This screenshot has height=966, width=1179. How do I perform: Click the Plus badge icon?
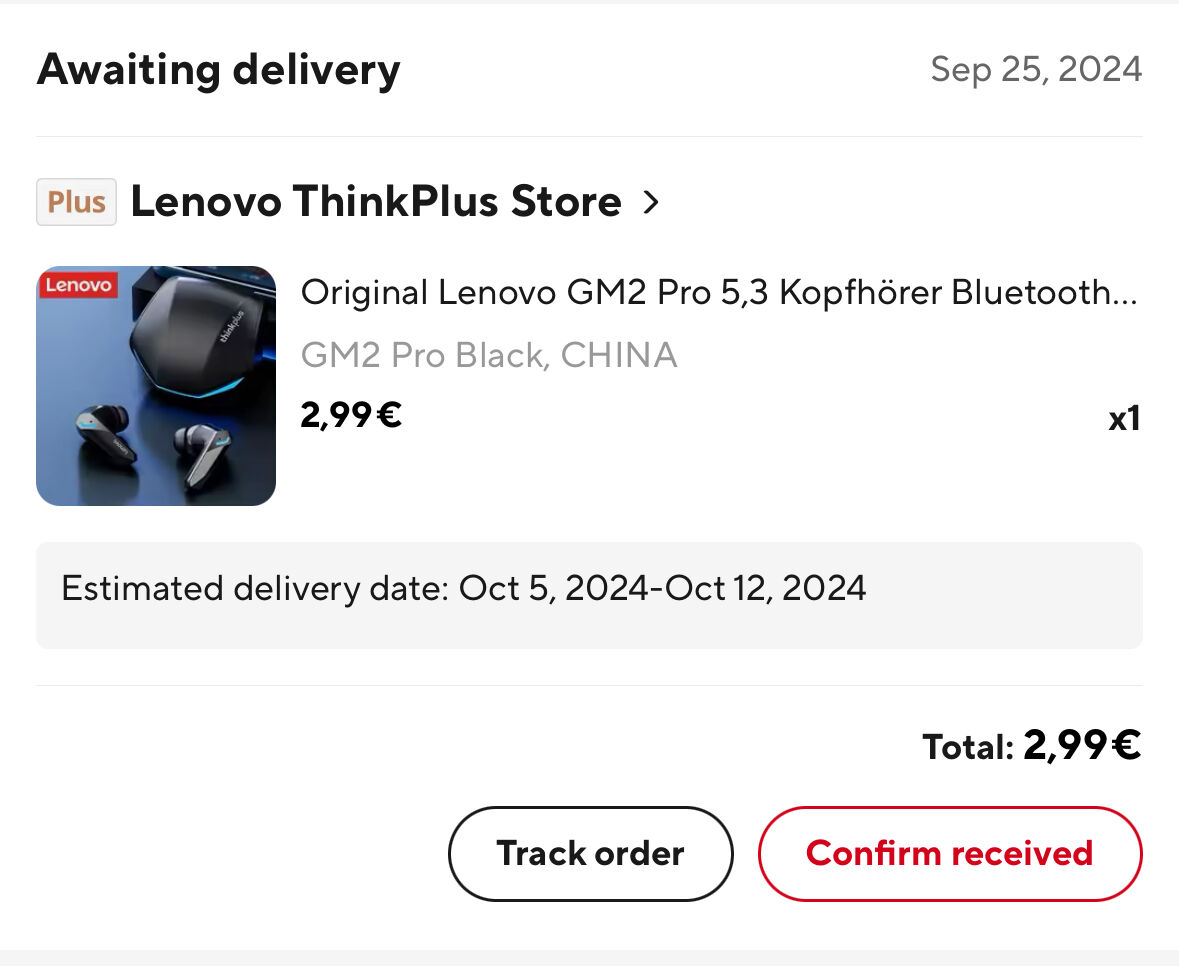click(76, 201)
